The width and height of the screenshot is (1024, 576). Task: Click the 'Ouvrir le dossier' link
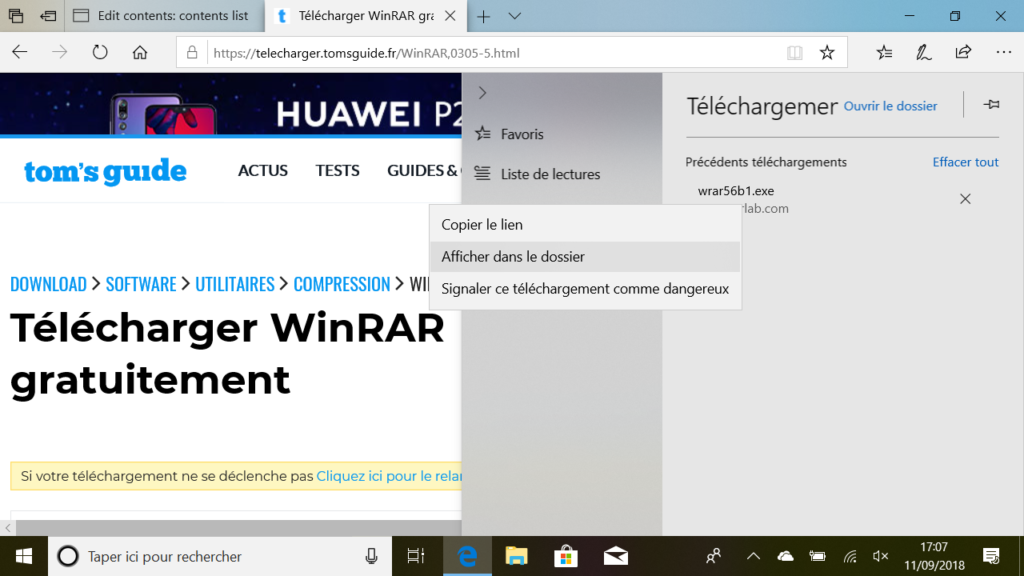(890, 106)
